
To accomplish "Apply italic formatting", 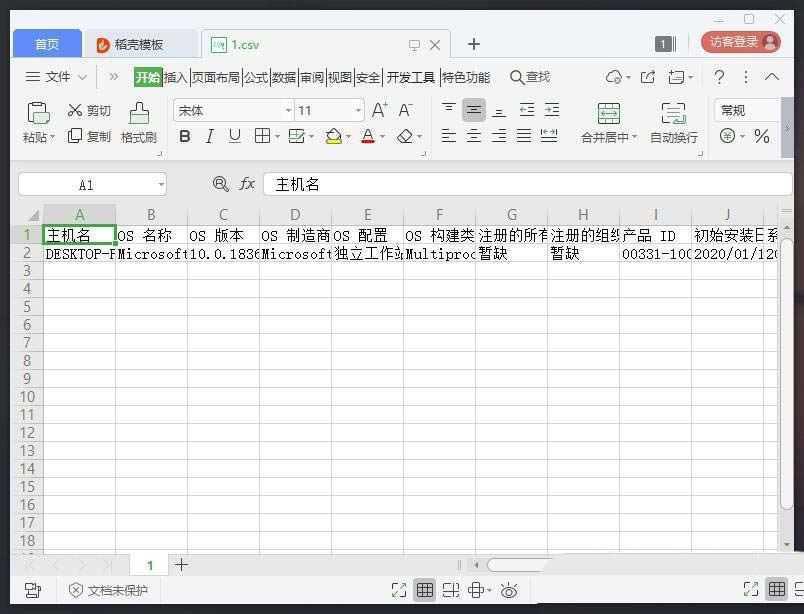I will (x=210, y=136).
